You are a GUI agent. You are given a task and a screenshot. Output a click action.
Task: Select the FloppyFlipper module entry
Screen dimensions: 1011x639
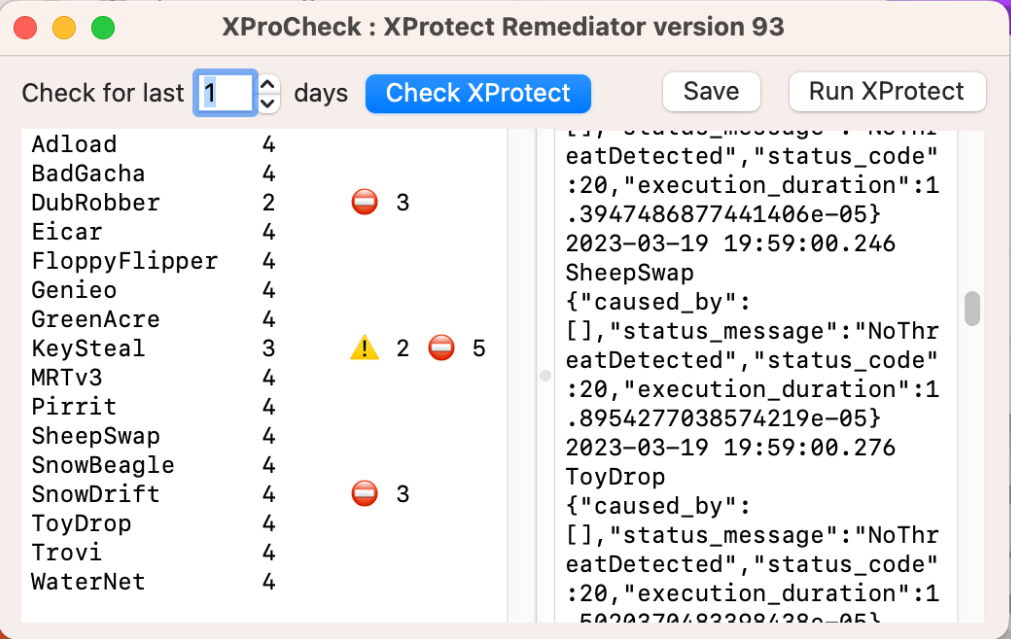point(123,260)
